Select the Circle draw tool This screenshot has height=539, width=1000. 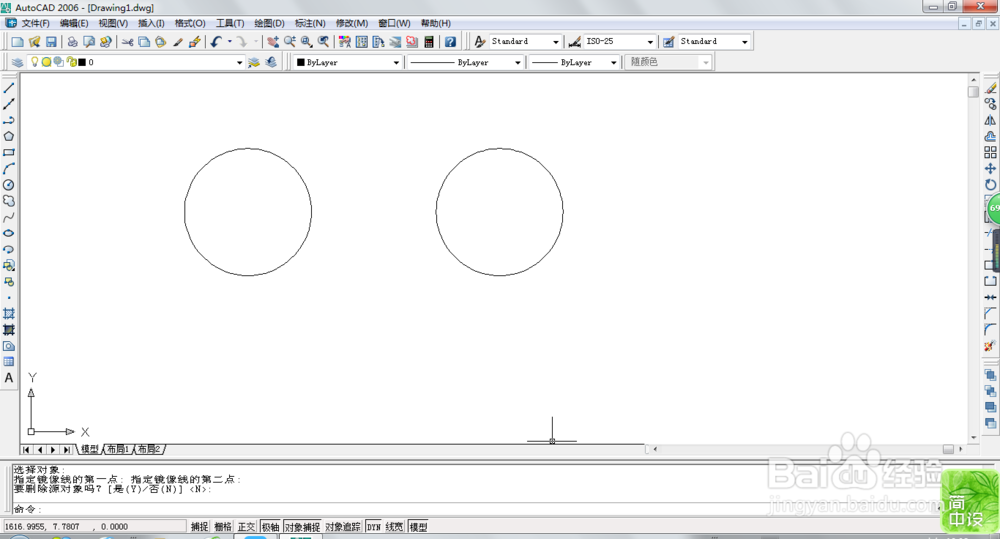tap(9, 185)
